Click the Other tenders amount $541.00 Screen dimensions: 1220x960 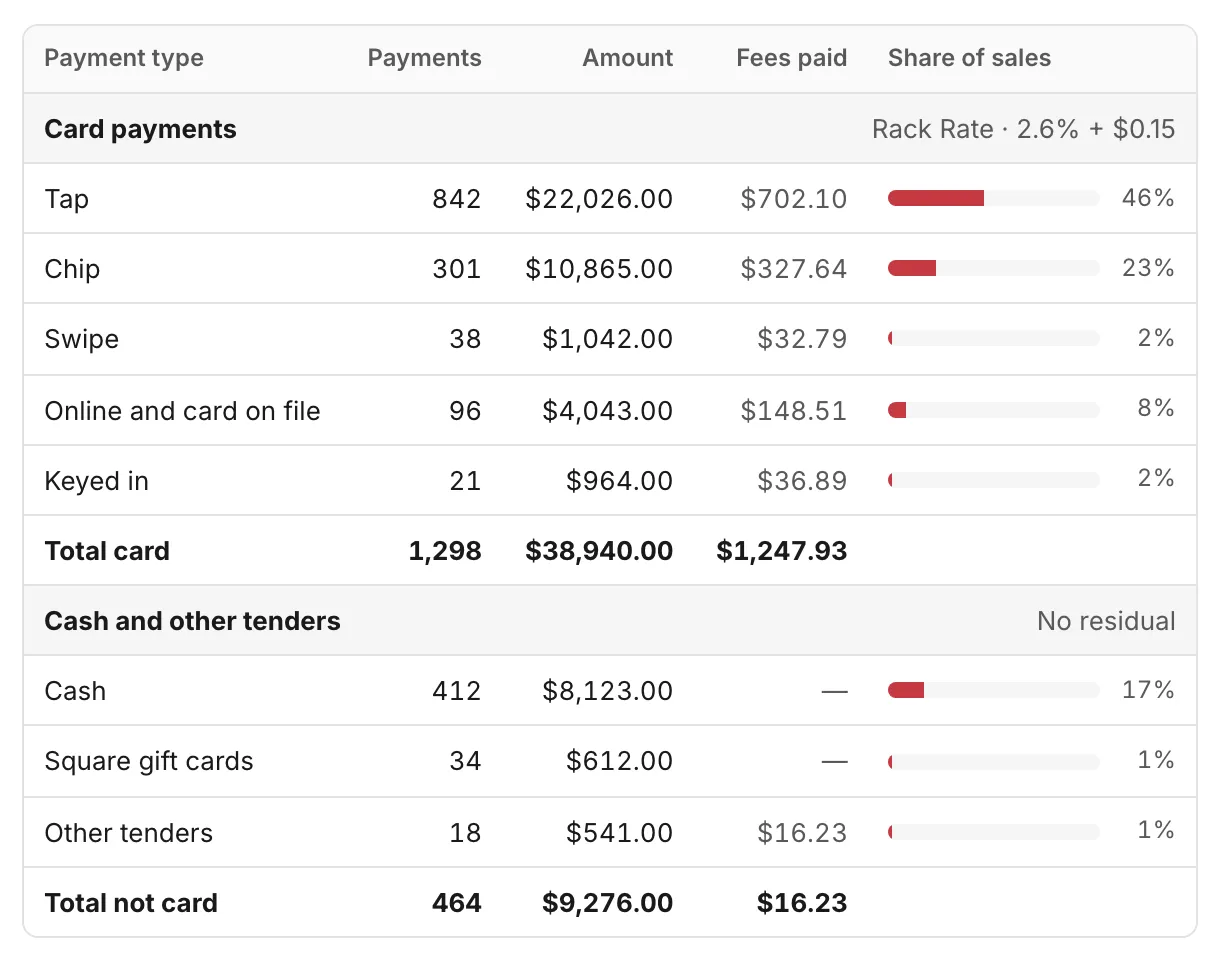tap(619, 833)
